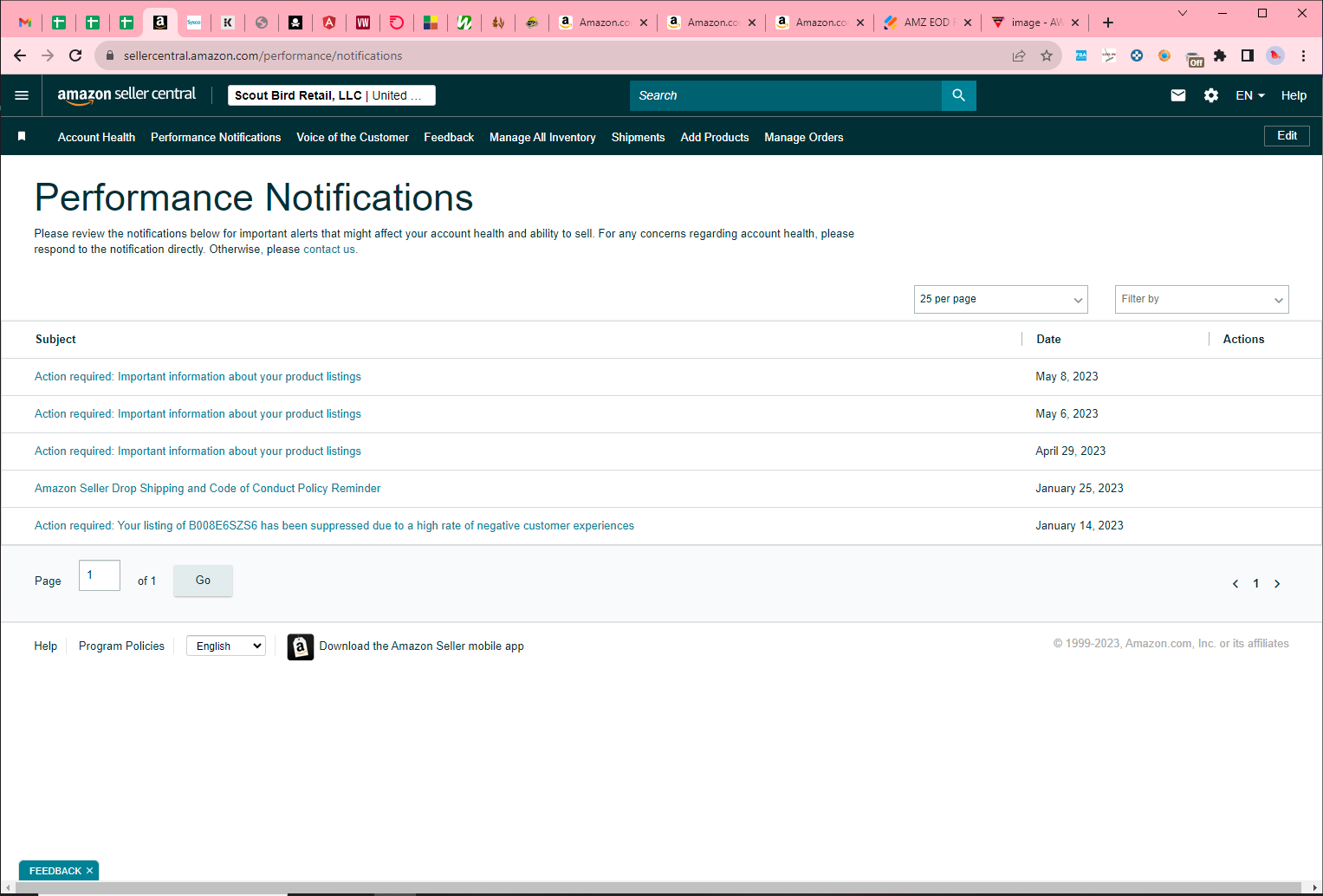1323x896 pixels.
Task: Open the English language selector in footer
Action: pos(226,646)
